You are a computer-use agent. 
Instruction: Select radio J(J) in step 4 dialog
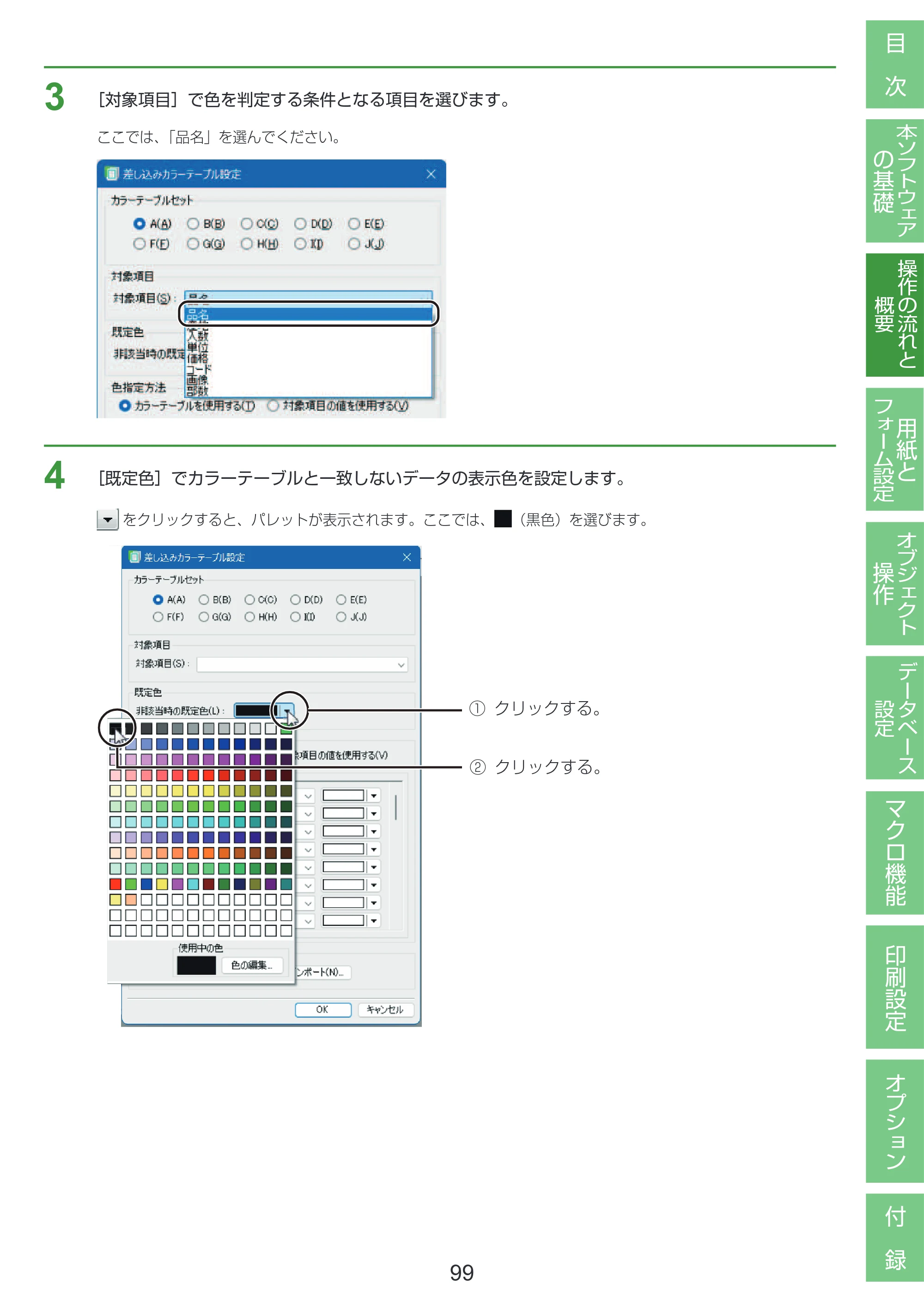point(341,617)
